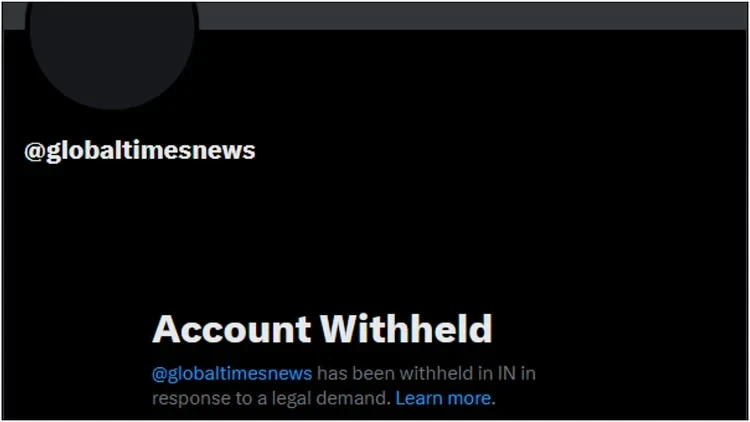The width and height of the screenshot is (750, 422).
Task: Click the word Withheld in the heading
Action: pos(406,329)
